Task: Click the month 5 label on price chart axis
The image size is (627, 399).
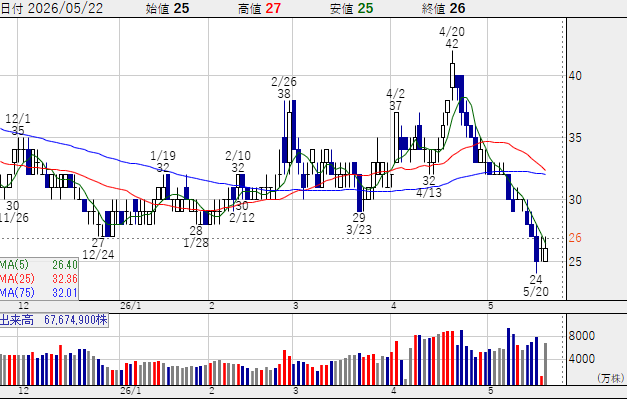Action: 491,306
